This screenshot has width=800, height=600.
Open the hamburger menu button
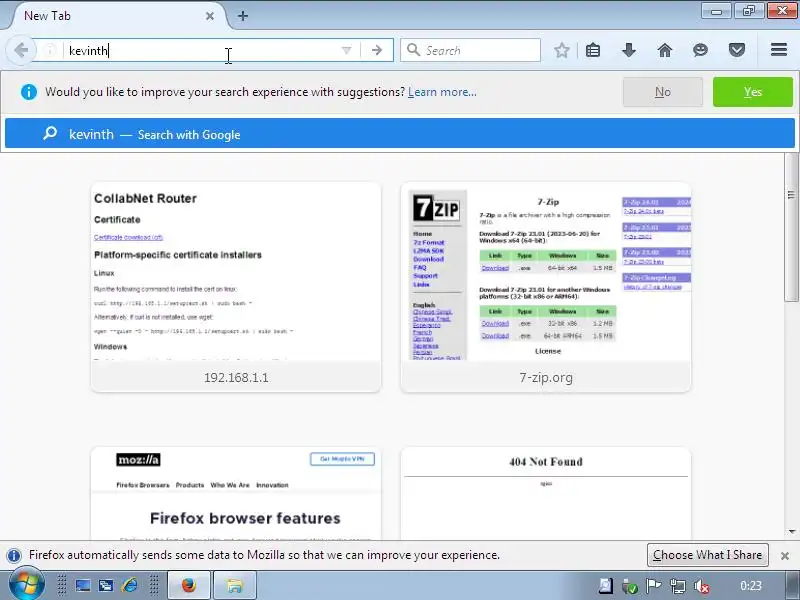point(779,50)
